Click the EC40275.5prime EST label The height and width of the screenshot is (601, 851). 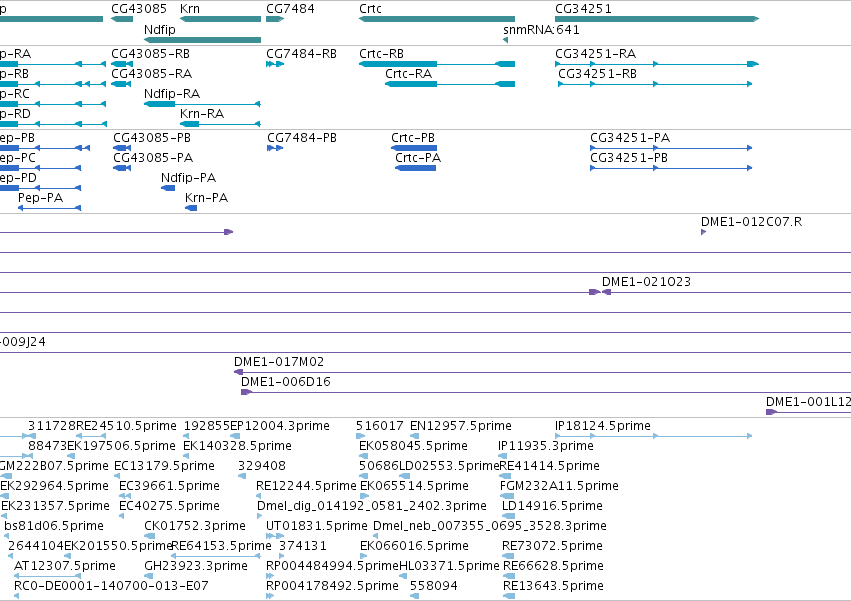point(169,507)
